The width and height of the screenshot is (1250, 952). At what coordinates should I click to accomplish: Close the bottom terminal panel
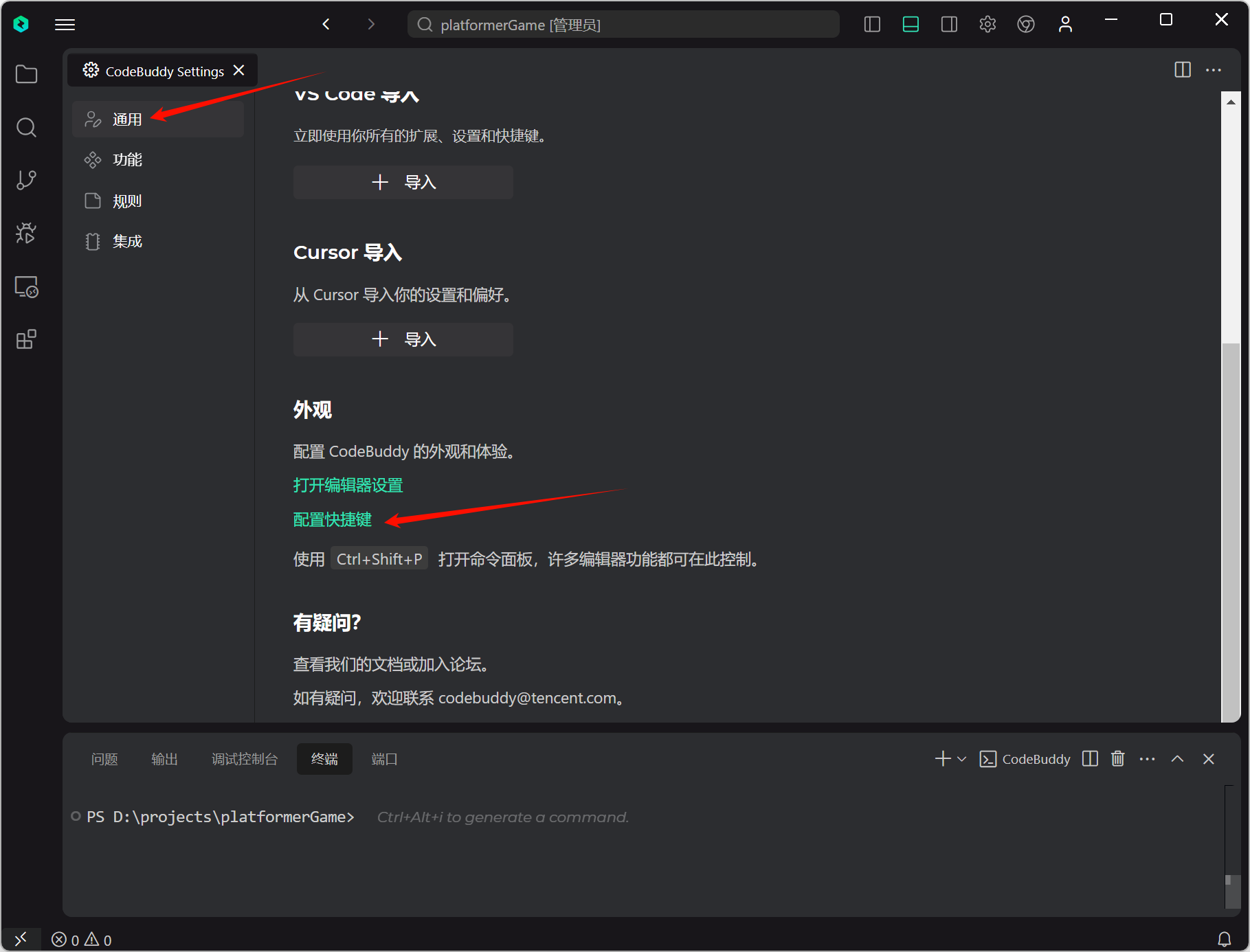tap(1209, 759)
